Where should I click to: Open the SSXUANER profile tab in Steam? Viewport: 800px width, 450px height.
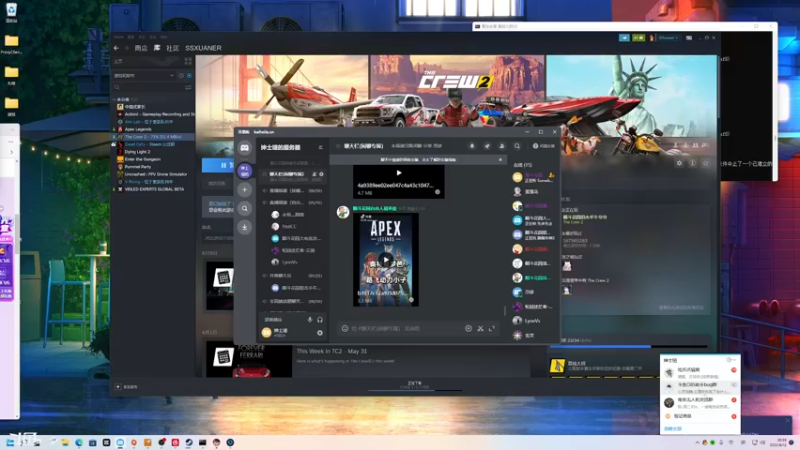click(203, 48)
